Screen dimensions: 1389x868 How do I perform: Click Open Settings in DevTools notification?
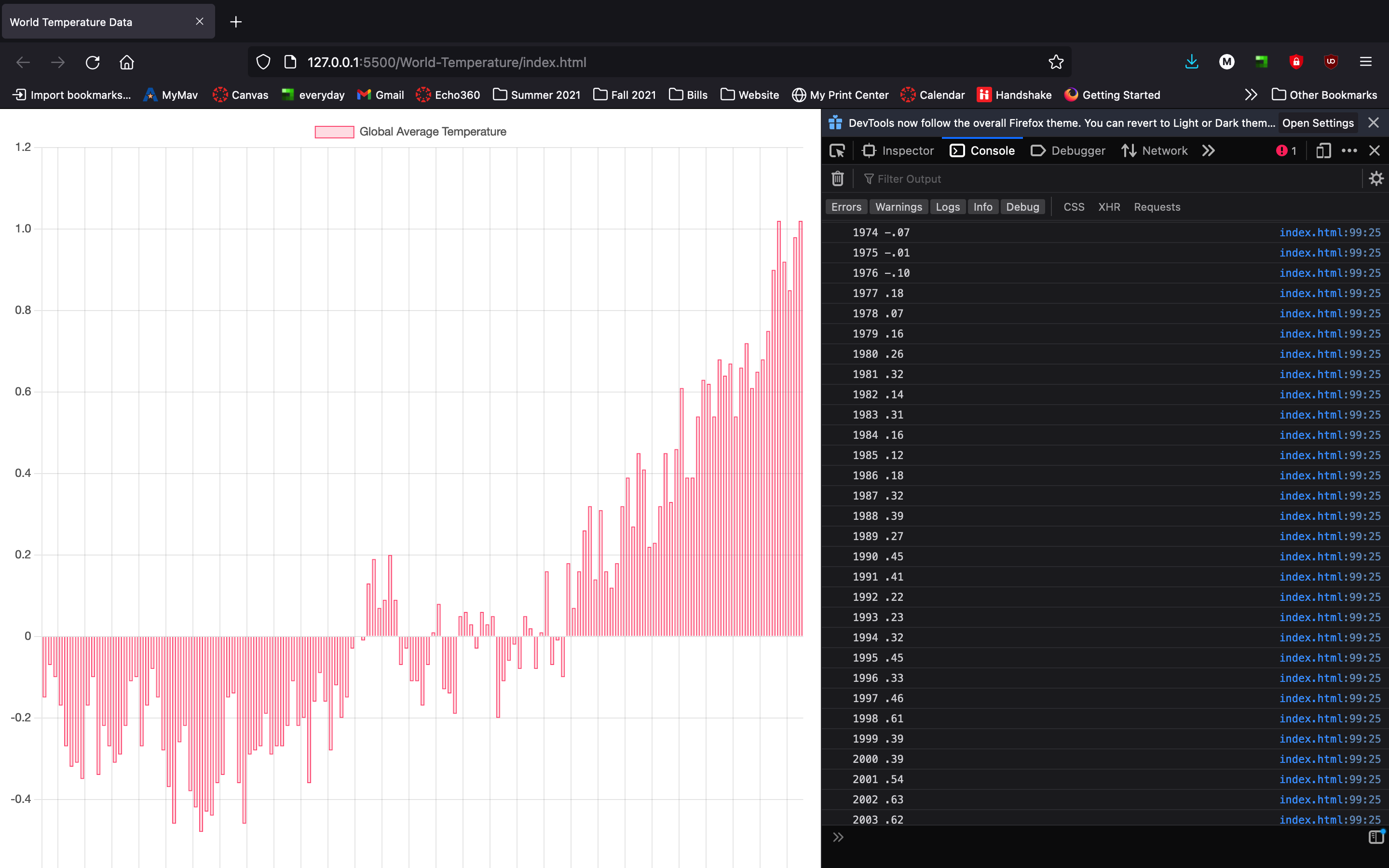click(1318, 123)
